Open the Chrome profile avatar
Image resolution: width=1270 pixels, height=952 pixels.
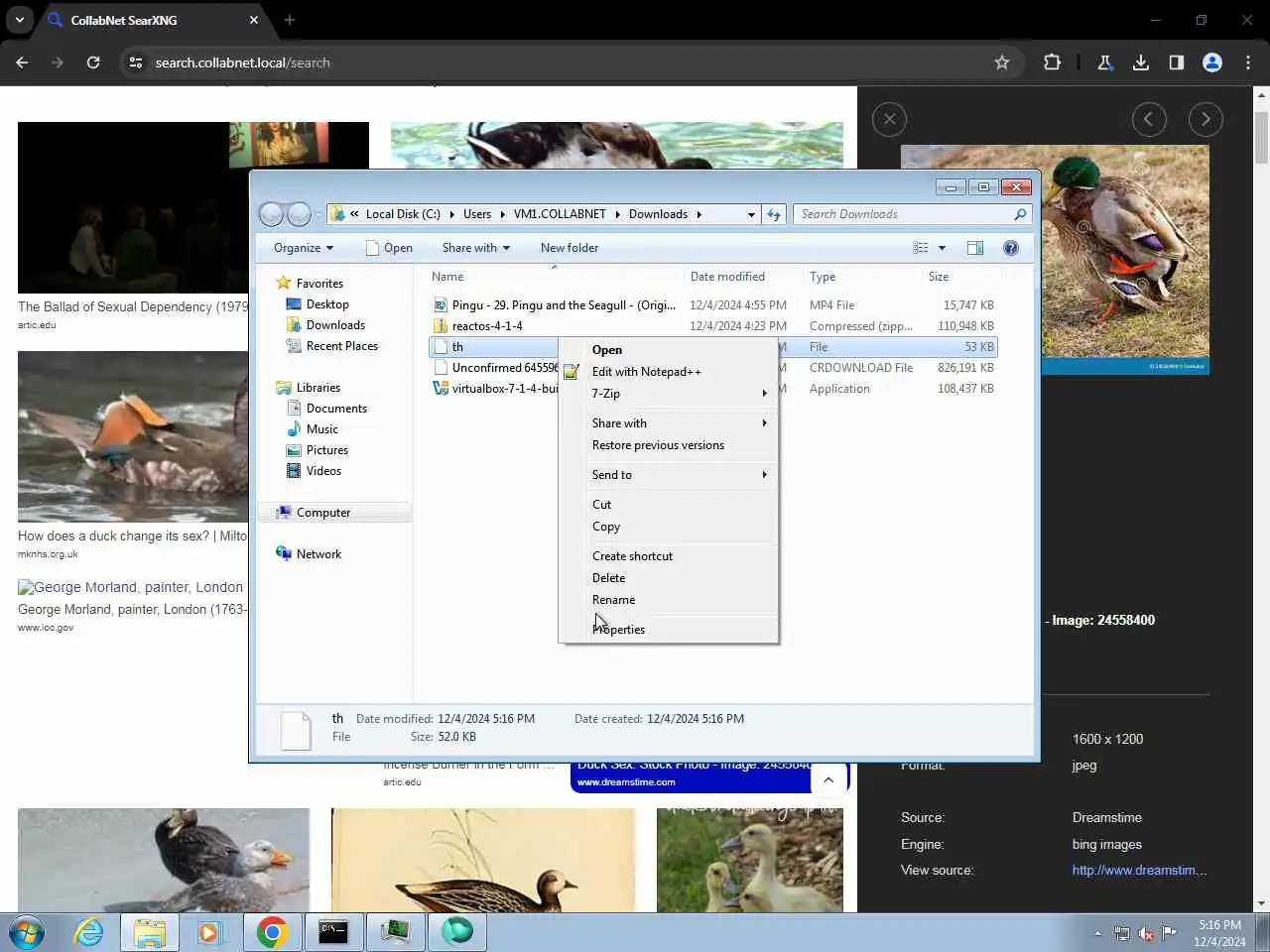(1212, 62)
